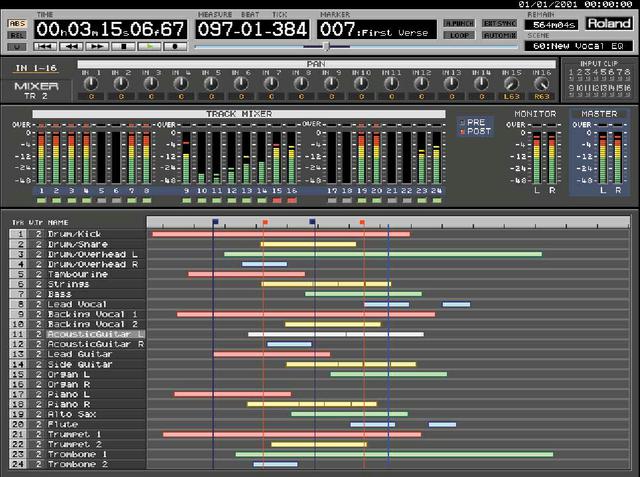The height and width of the screenshot is (477, 640).
Task: Select the AcousticGuitar L track name
Action: click(x=95, y=334)
